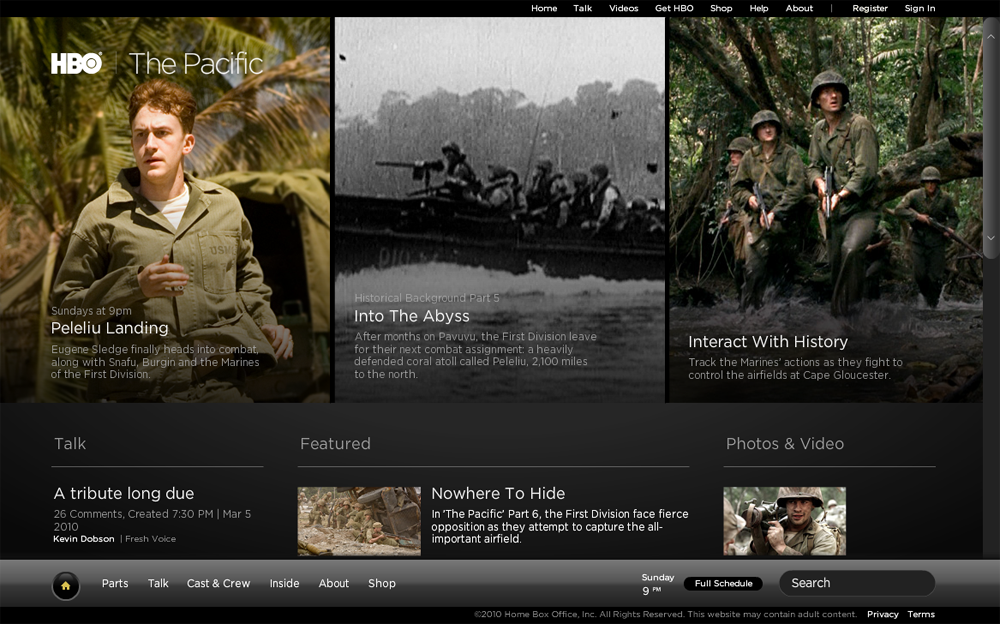Open Interact With History
This screenshot has width=1000, height=624.
point(768,341)
